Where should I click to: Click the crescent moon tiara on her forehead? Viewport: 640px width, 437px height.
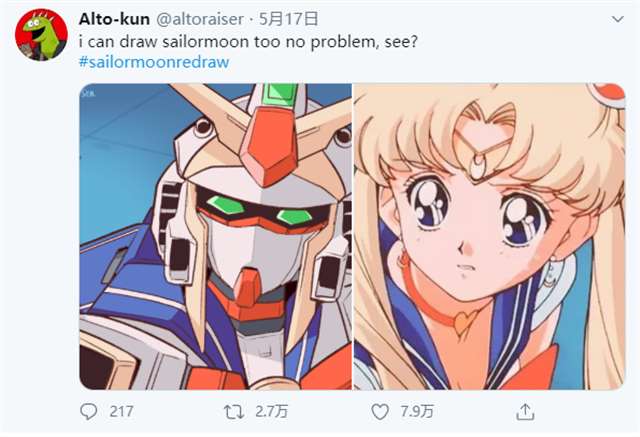476,163
